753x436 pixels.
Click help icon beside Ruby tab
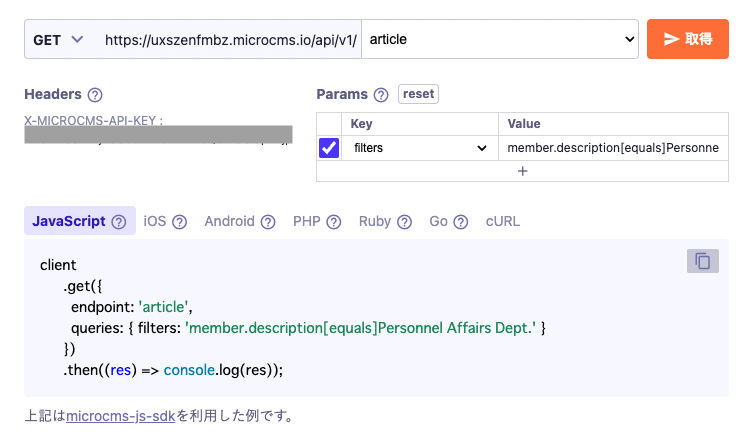[x=404, y=222]
